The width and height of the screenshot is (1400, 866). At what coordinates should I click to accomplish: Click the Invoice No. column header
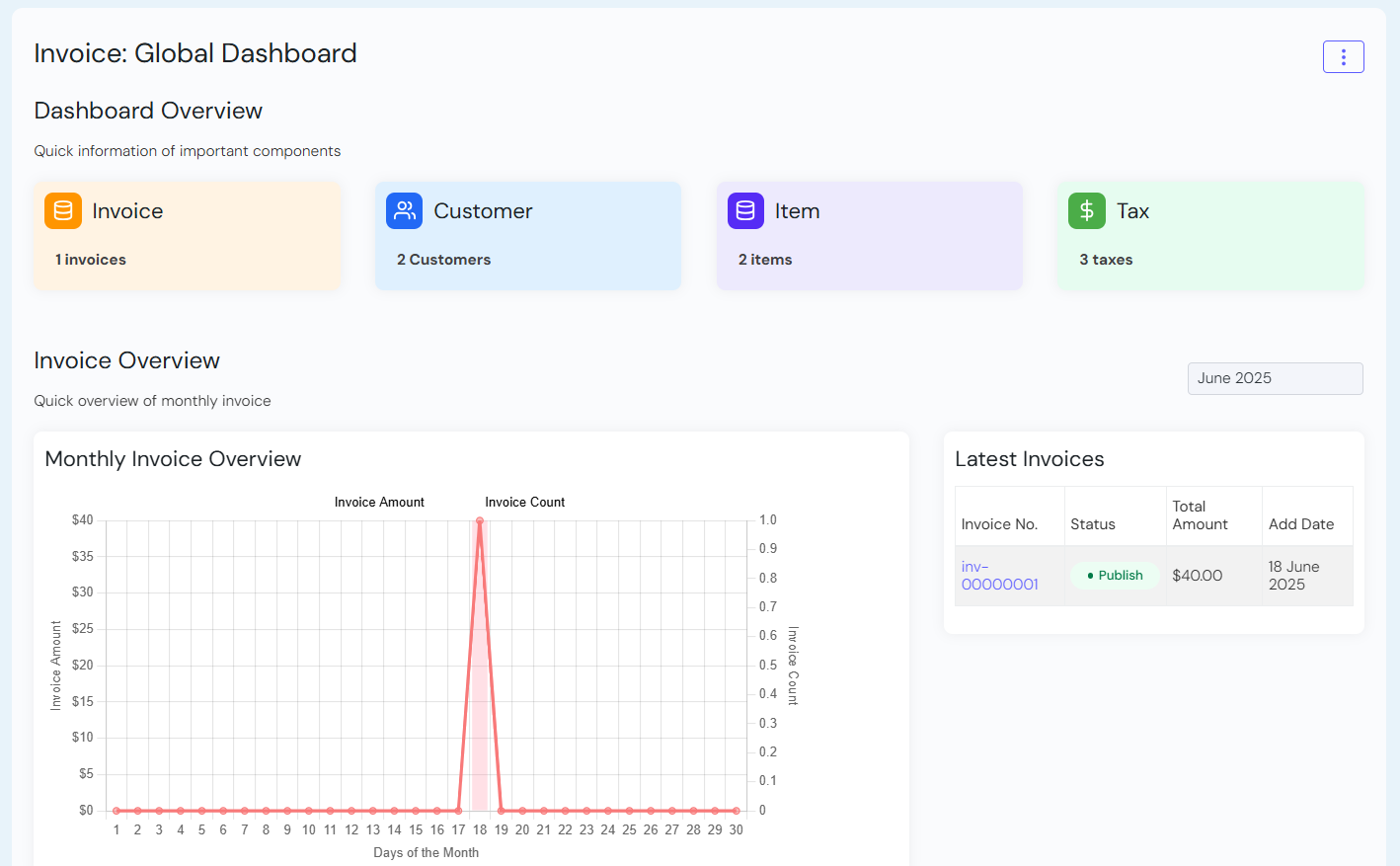point(999,524)
